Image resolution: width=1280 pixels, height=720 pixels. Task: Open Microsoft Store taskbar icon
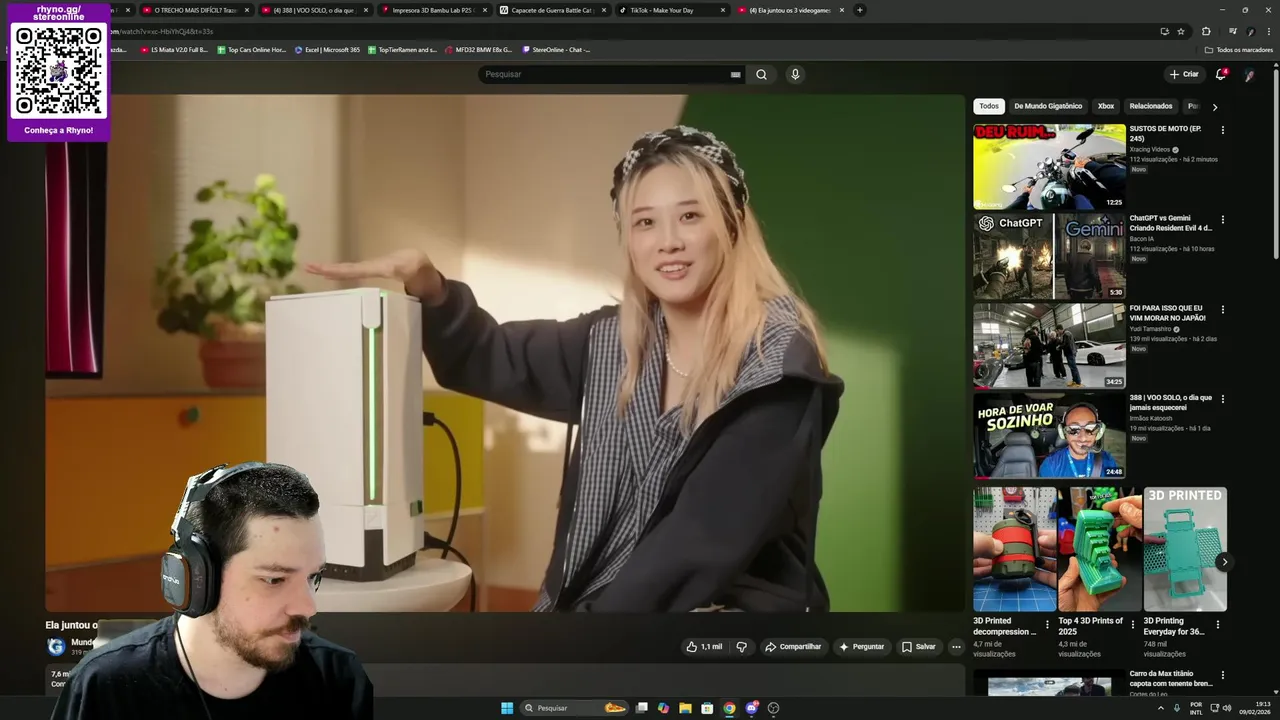coord(707,708)
